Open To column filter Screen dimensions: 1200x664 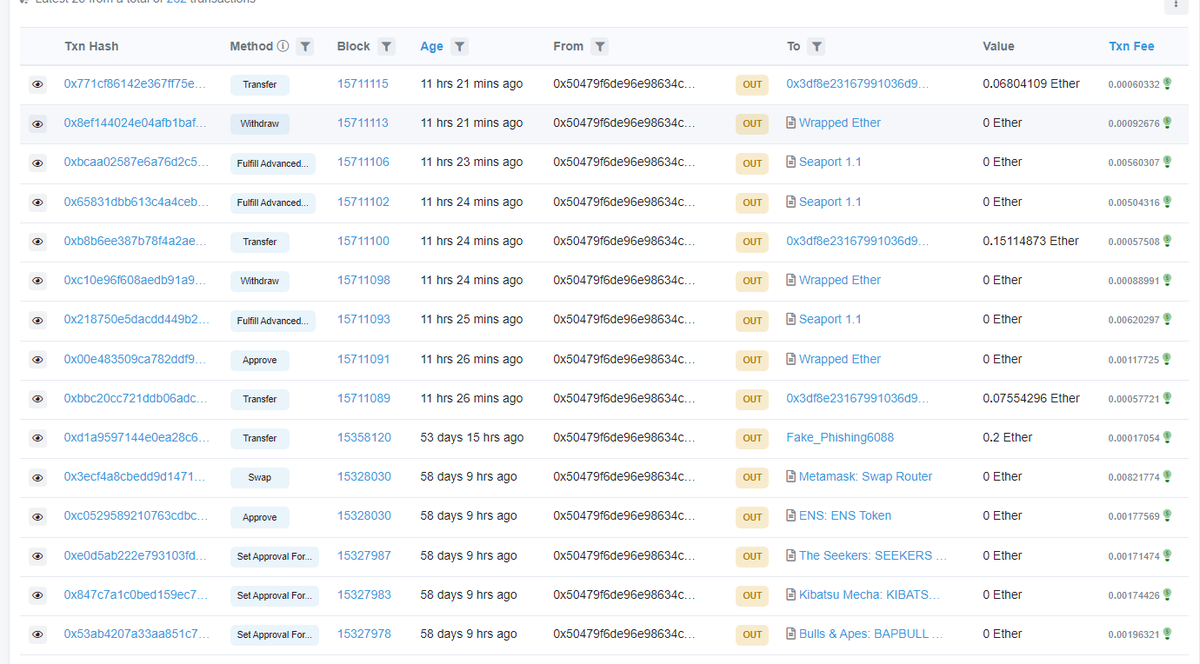pyautogui.click(x=816, y=47)
